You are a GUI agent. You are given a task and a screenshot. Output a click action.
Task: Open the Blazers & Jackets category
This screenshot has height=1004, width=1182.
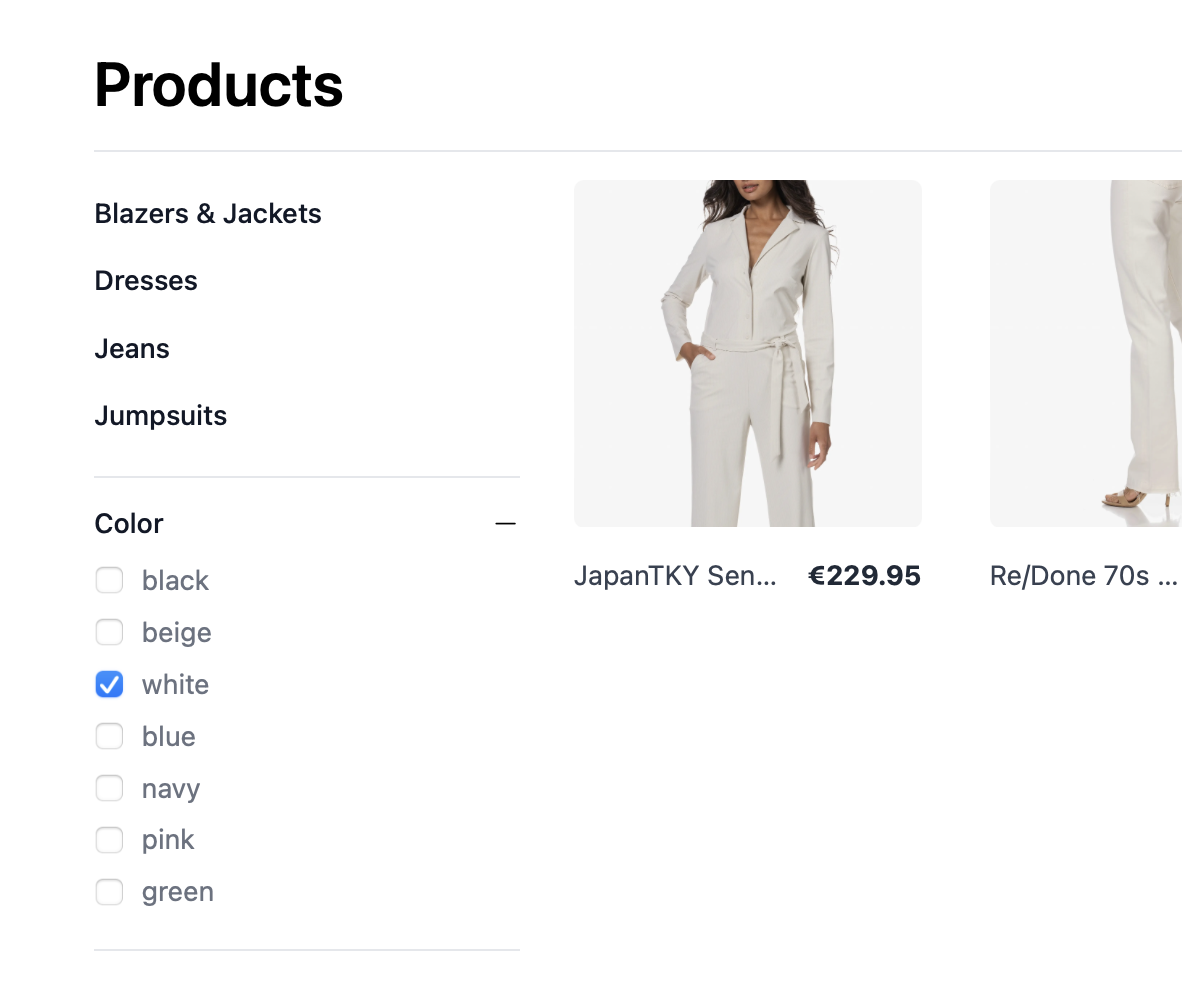click(x=208, y=214)
